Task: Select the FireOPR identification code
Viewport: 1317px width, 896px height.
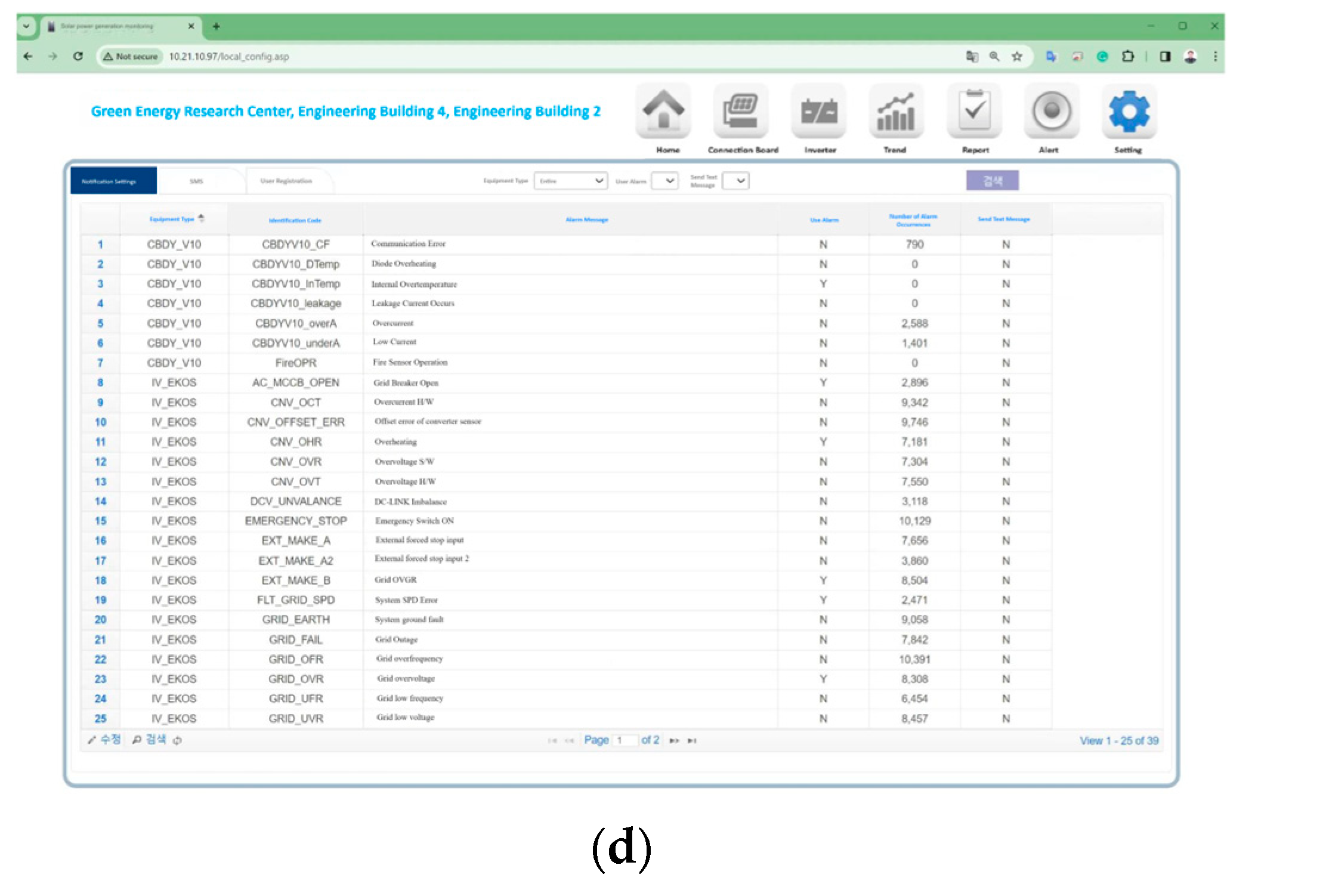Action: tap(296, 363)
